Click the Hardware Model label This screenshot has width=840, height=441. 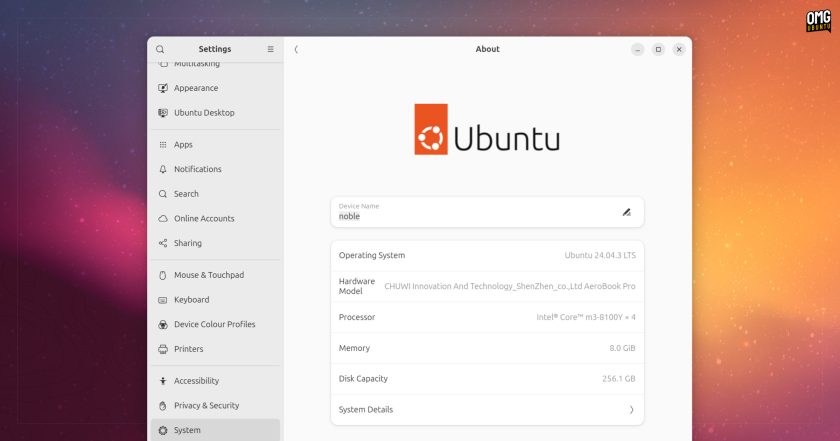tap(357, 286)
